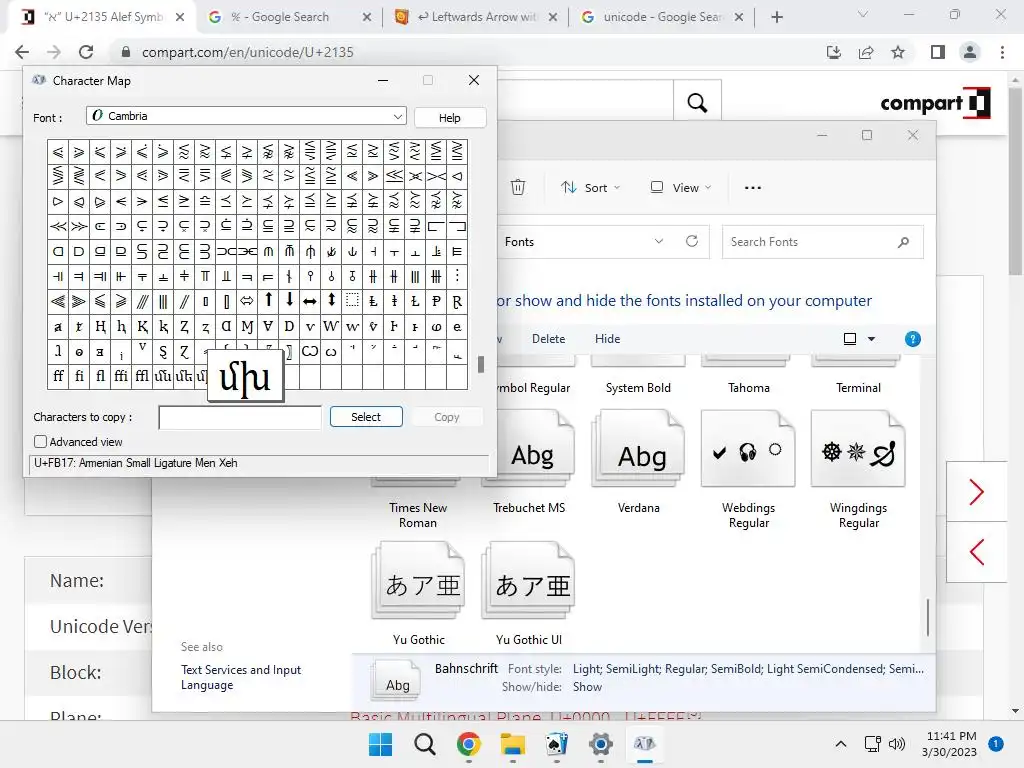Click the System Bold font label
The image size is (1024, 768).
click(x=638, y=388)
